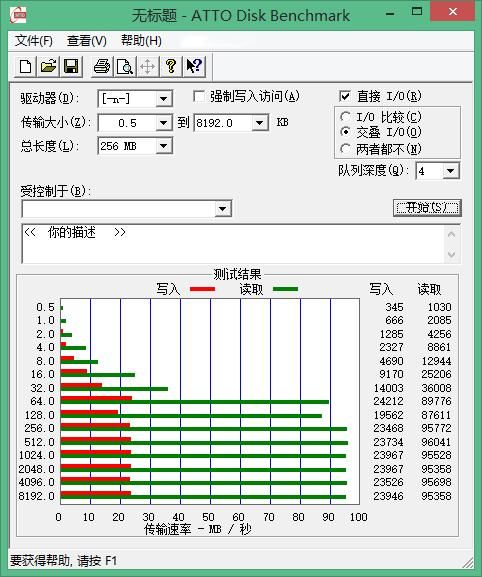Uncheck the 直接 I/O checkbox
Screen dimensions: 482x577
[344, 96]
